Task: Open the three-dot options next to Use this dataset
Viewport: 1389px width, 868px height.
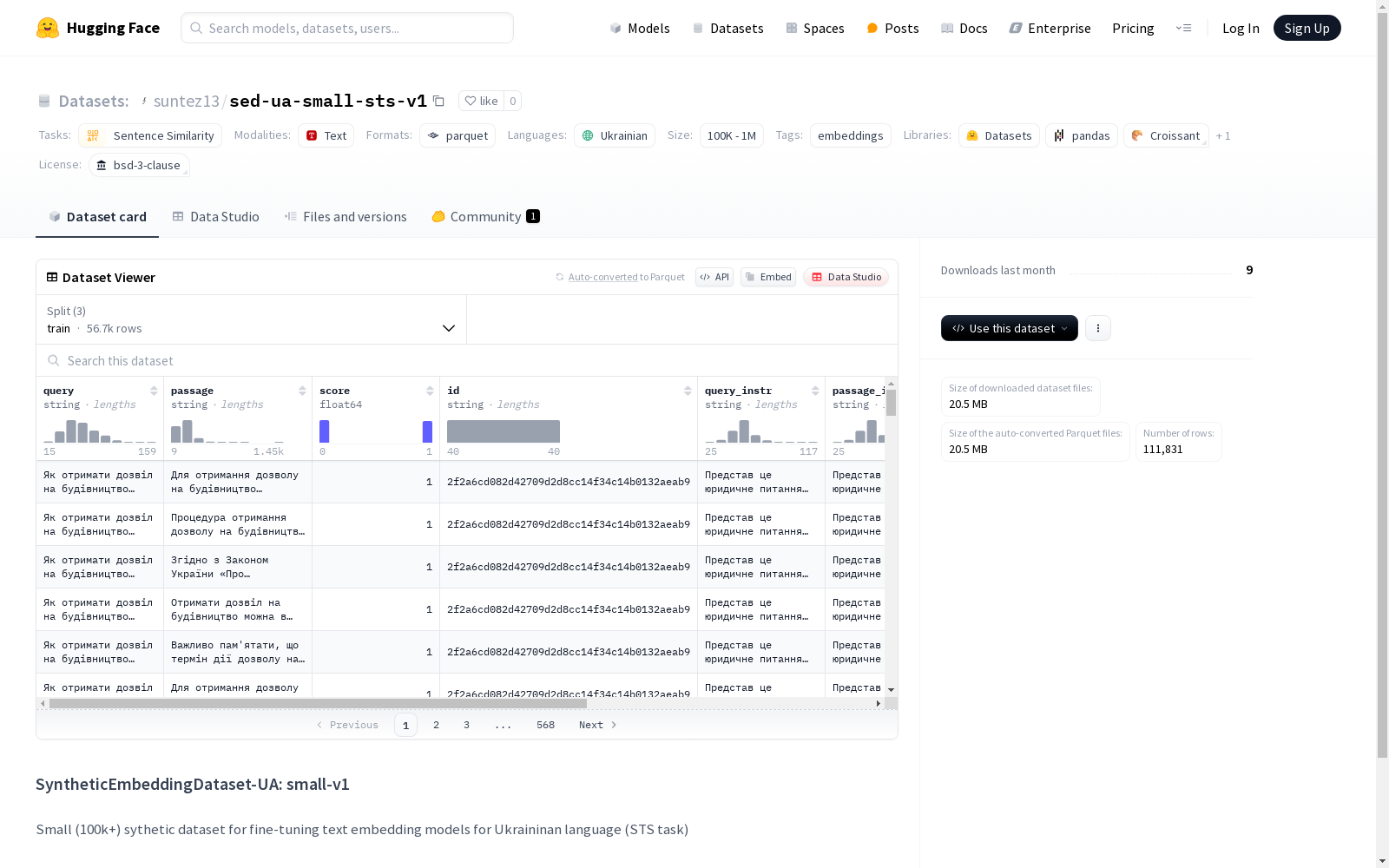Action: point(1098,328)
